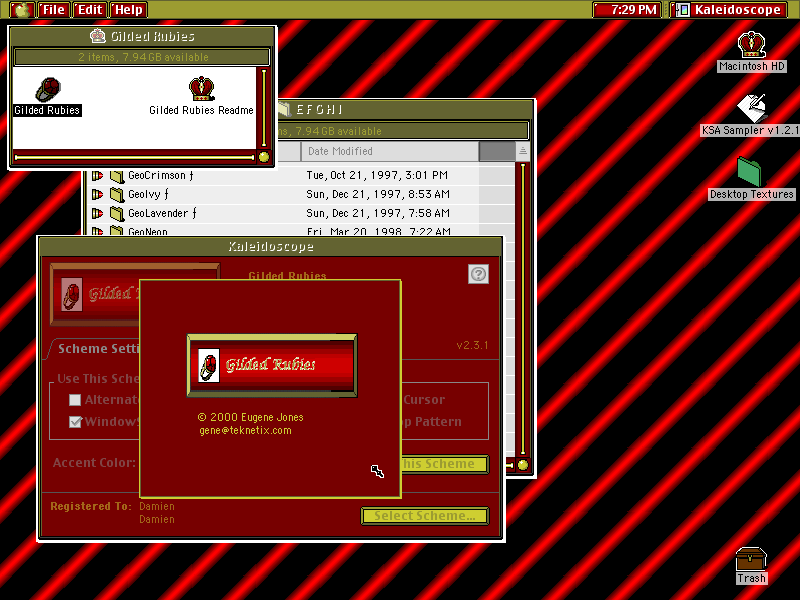Switch to the Scheme Settings tab
Image resolution: width=800 pixels, height=600 pixels.
pos(97,349)
